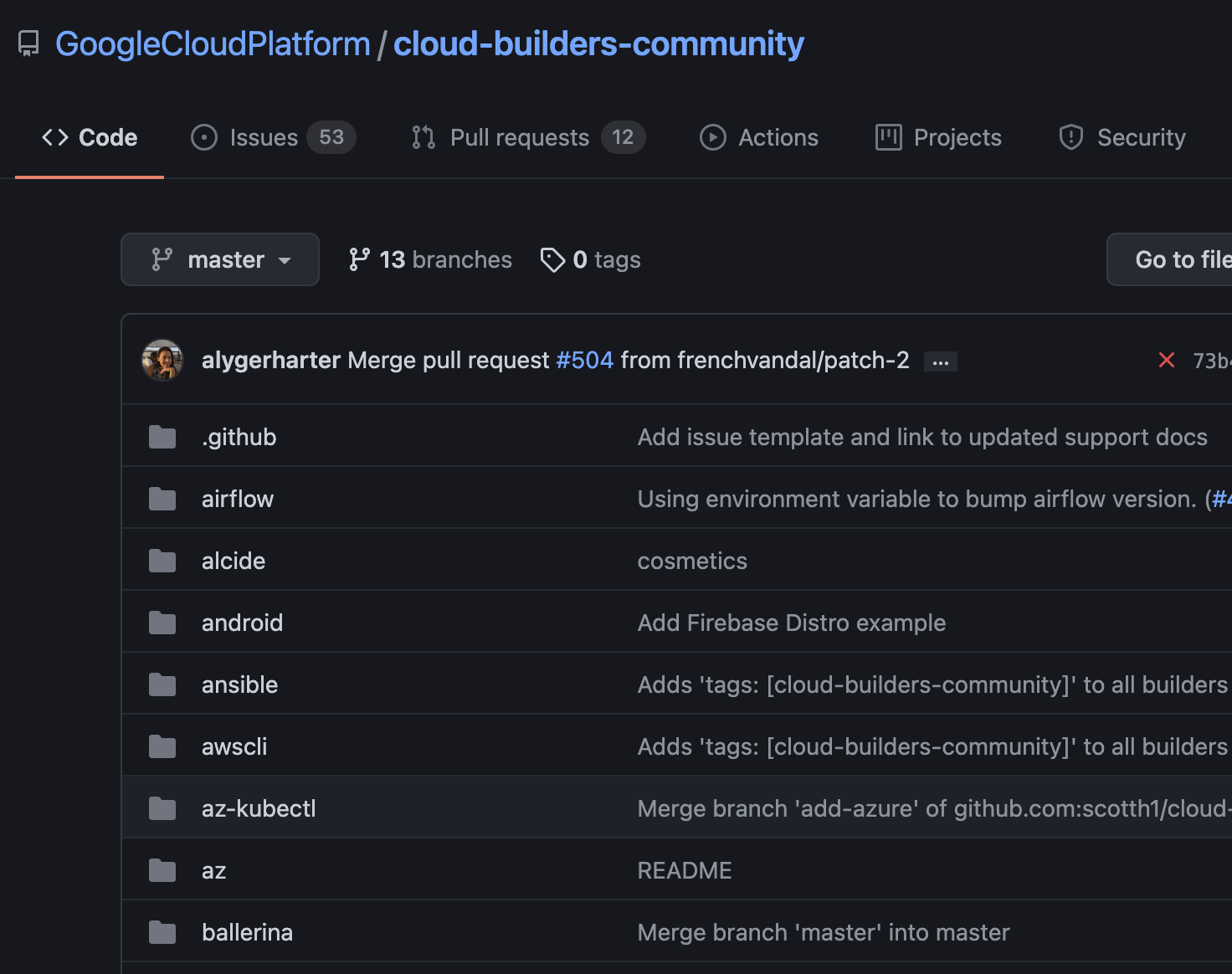Click the Projects board icon
This screenshot has height=974, width=1232.
888,137
